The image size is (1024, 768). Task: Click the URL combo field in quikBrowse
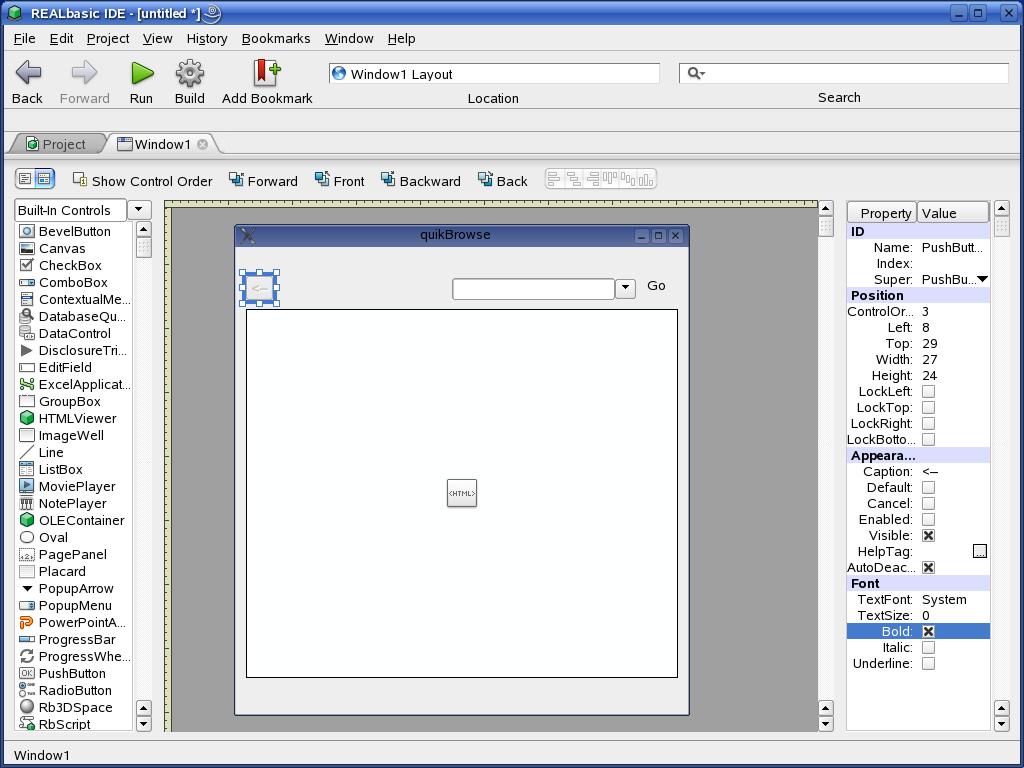534,289
